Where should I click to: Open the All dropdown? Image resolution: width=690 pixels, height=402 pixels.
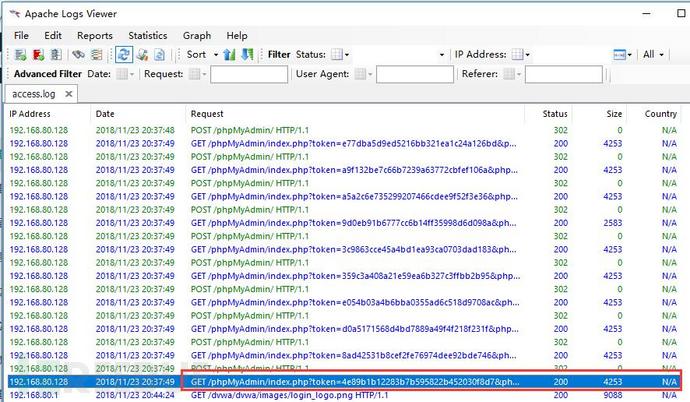tap(653, 55)
